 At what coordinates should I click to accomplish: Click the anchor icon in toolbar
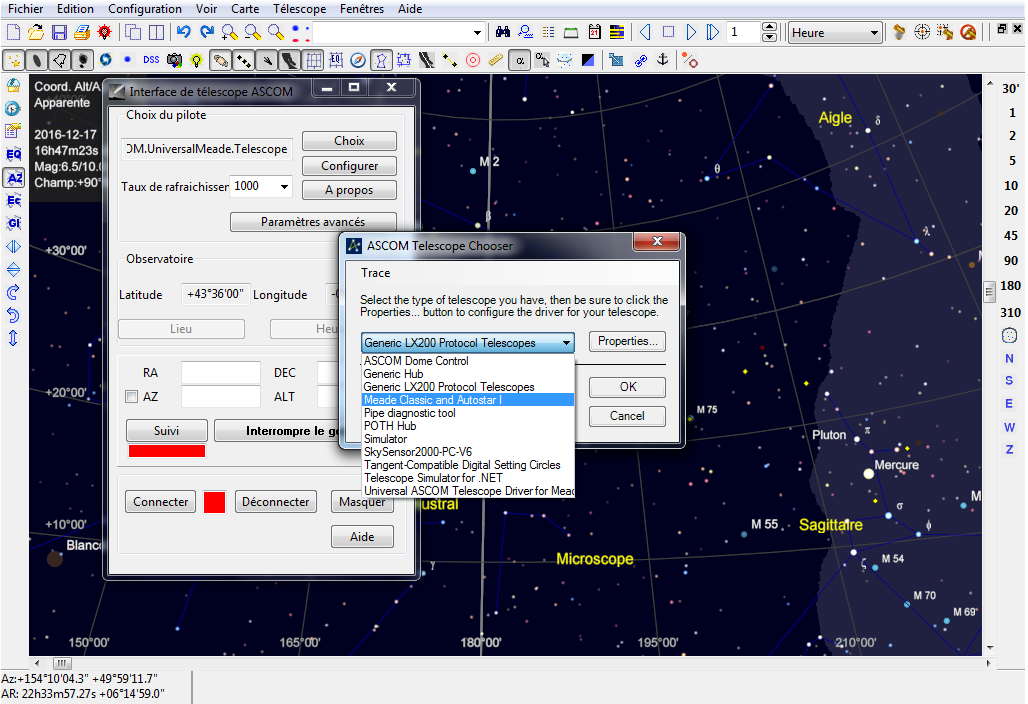click(x=662, y=60)
